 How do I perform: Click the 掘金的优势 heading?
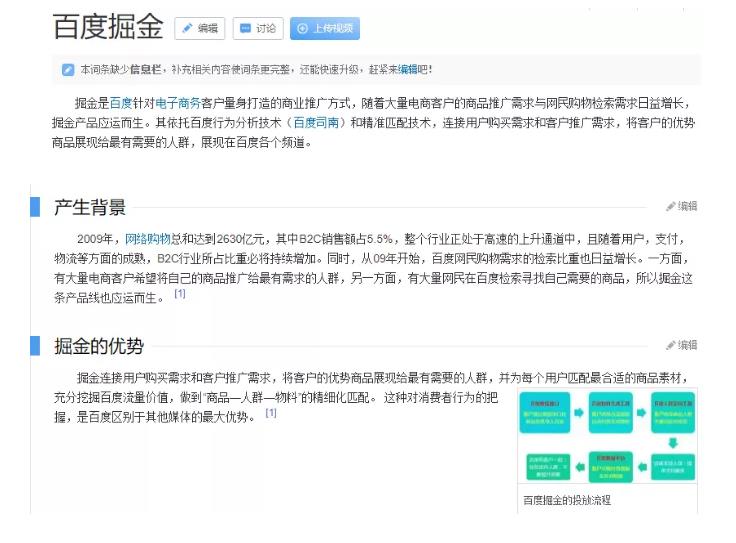(99, 346)
